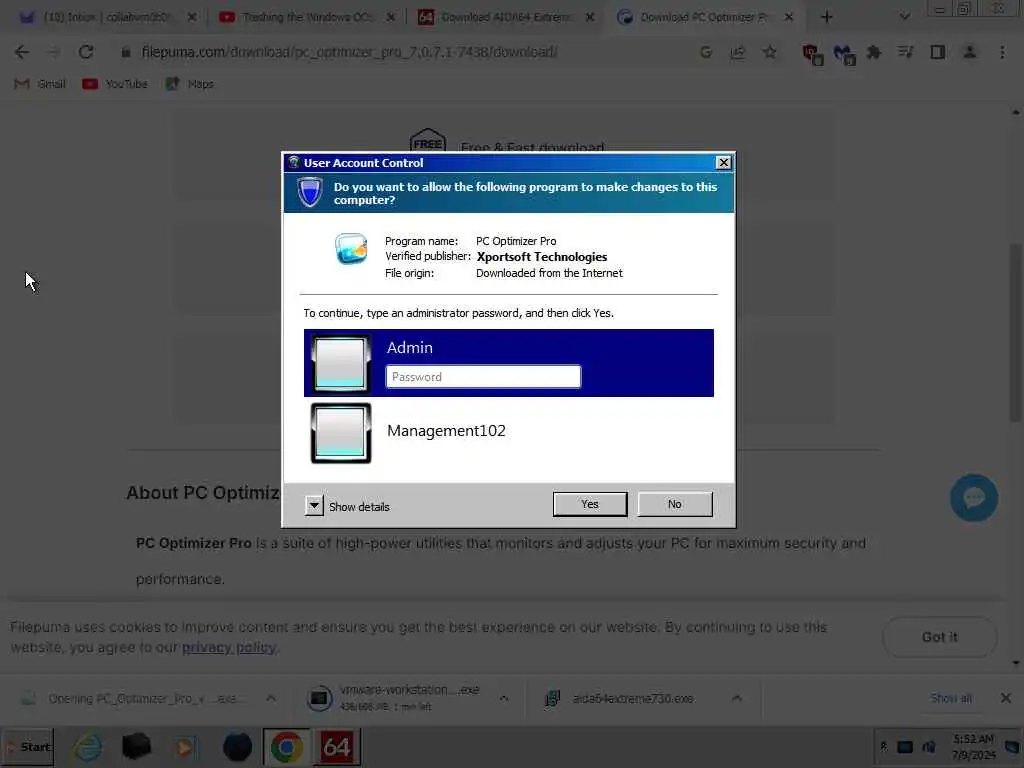1024x768 pixels.
Task: Open the YouTube bookmark
Action: (116, 84)
